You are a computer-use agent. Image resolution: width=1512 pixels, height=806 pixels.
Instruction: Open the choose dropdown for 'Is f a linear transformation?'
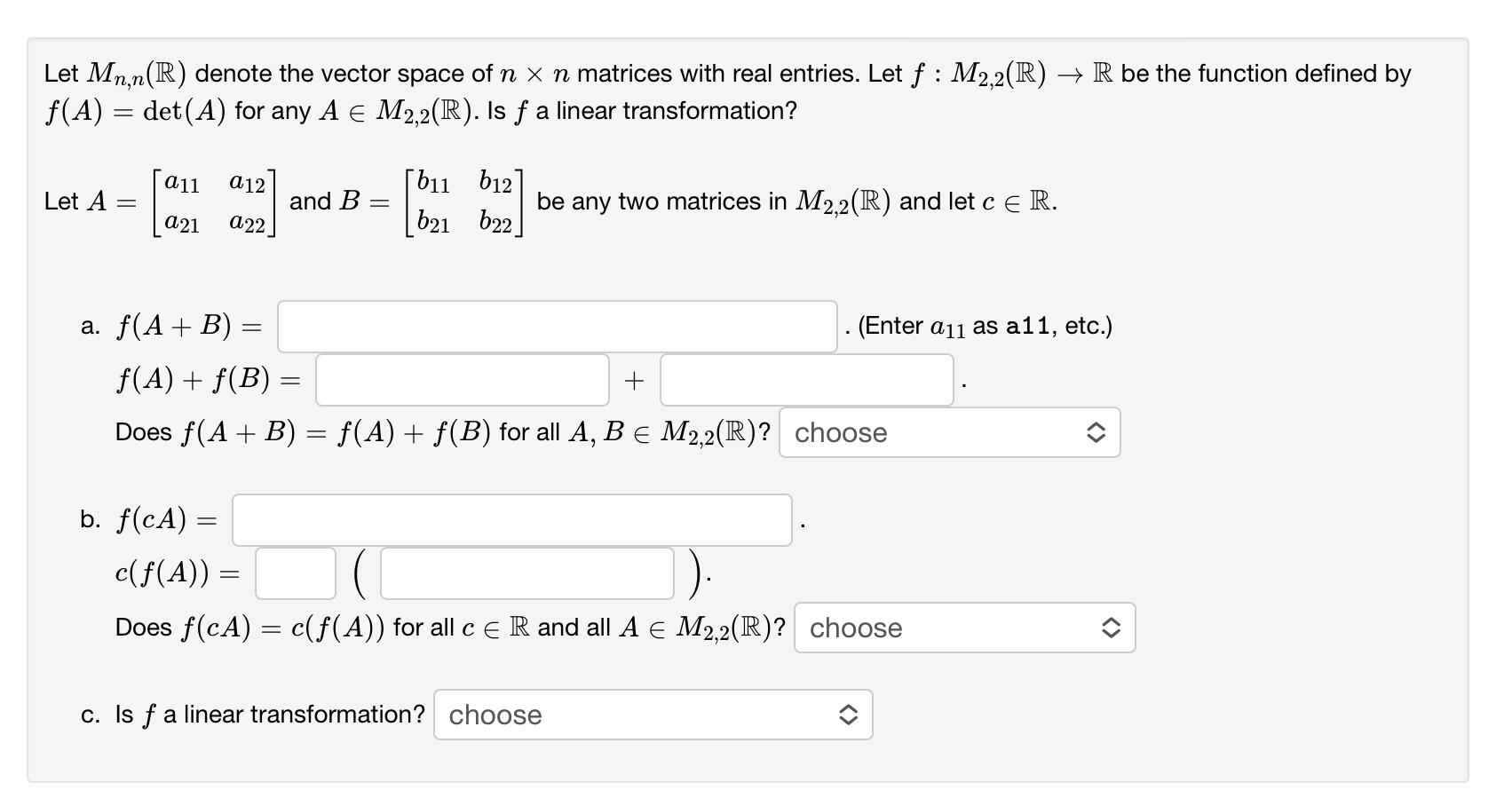[653, 714]
